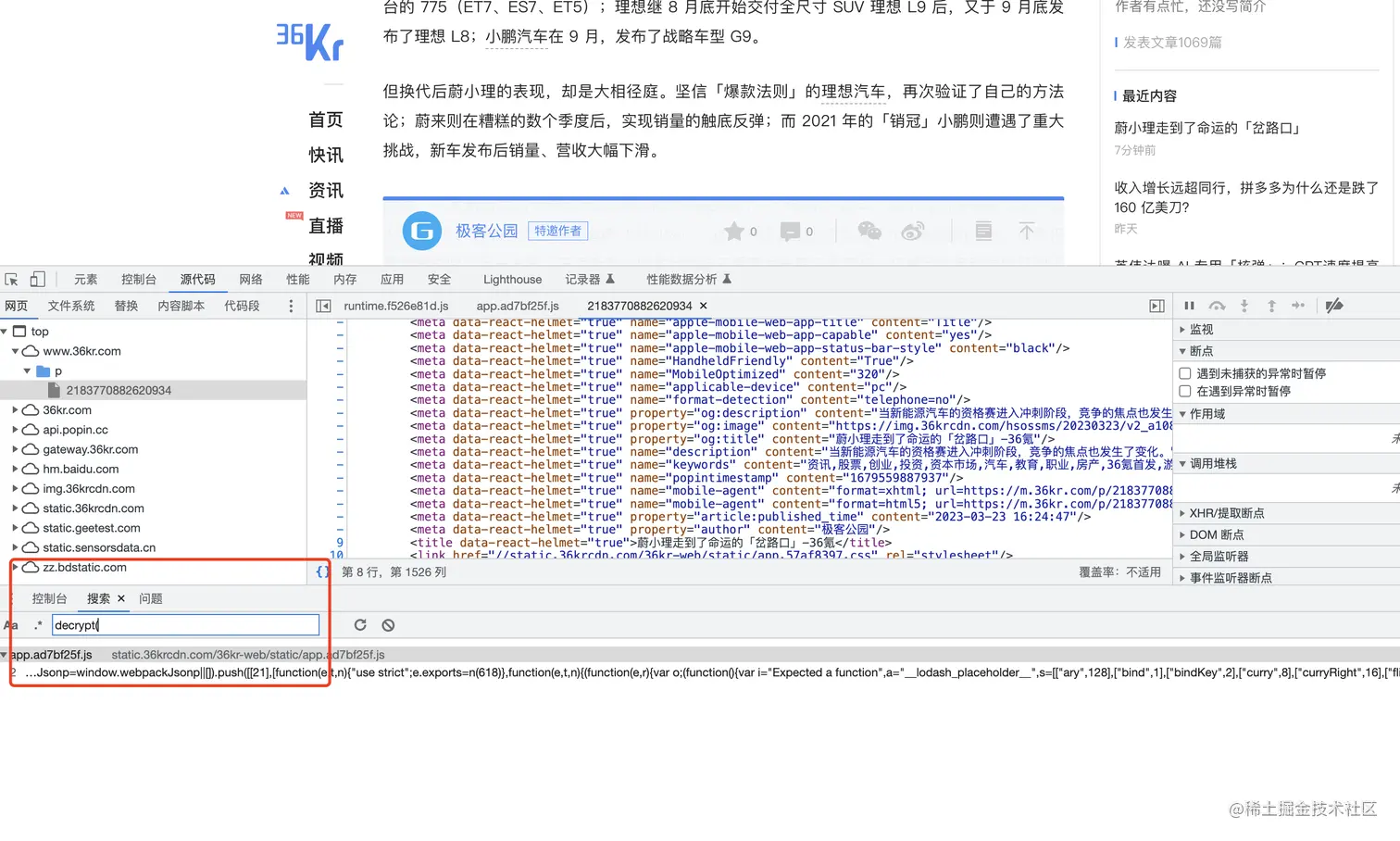
Task: Step out of current function
Action: pyautogui.click(x=1271, y=306)
